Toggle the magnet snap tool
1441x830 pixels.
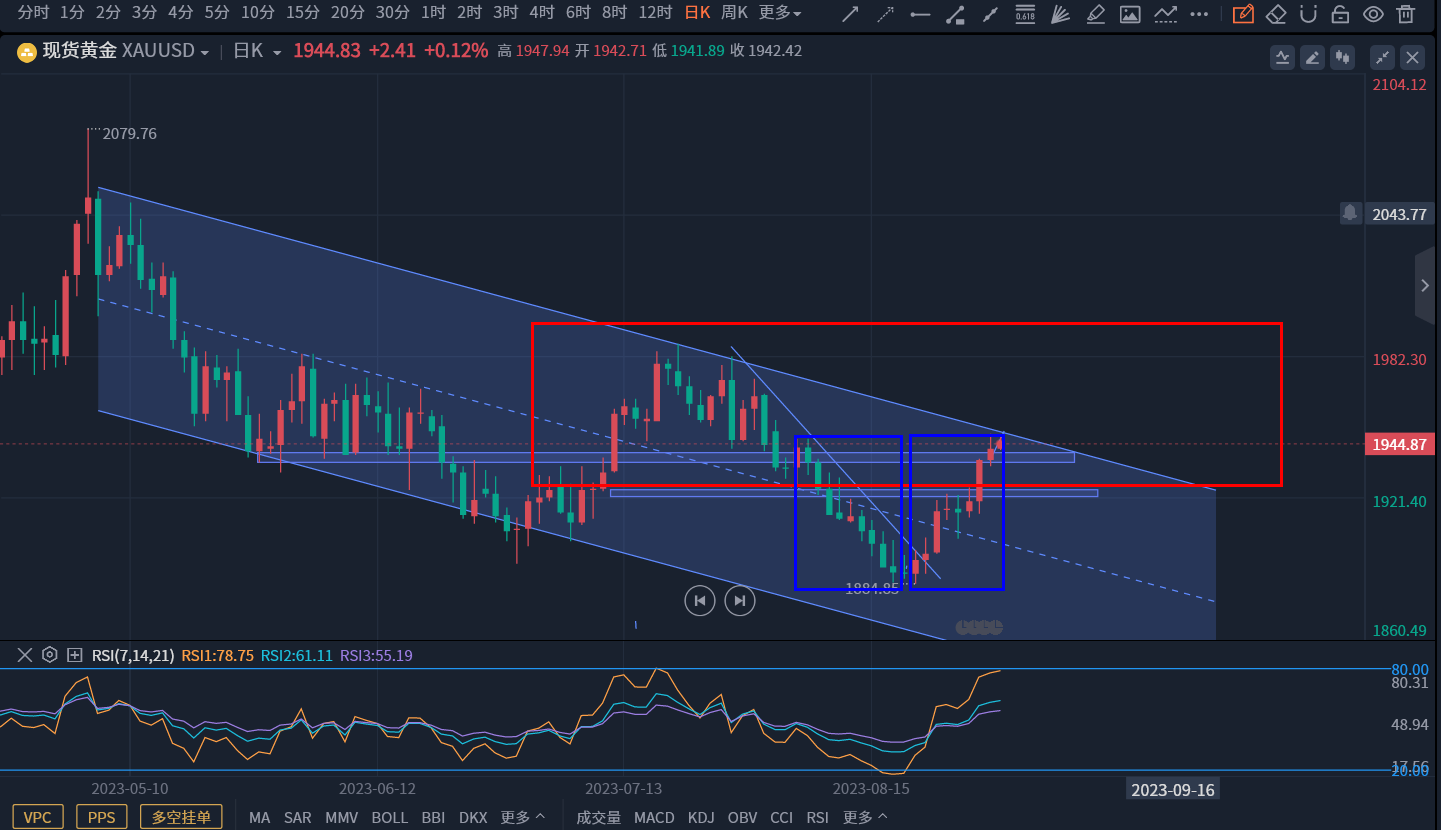click(1308, 14)
